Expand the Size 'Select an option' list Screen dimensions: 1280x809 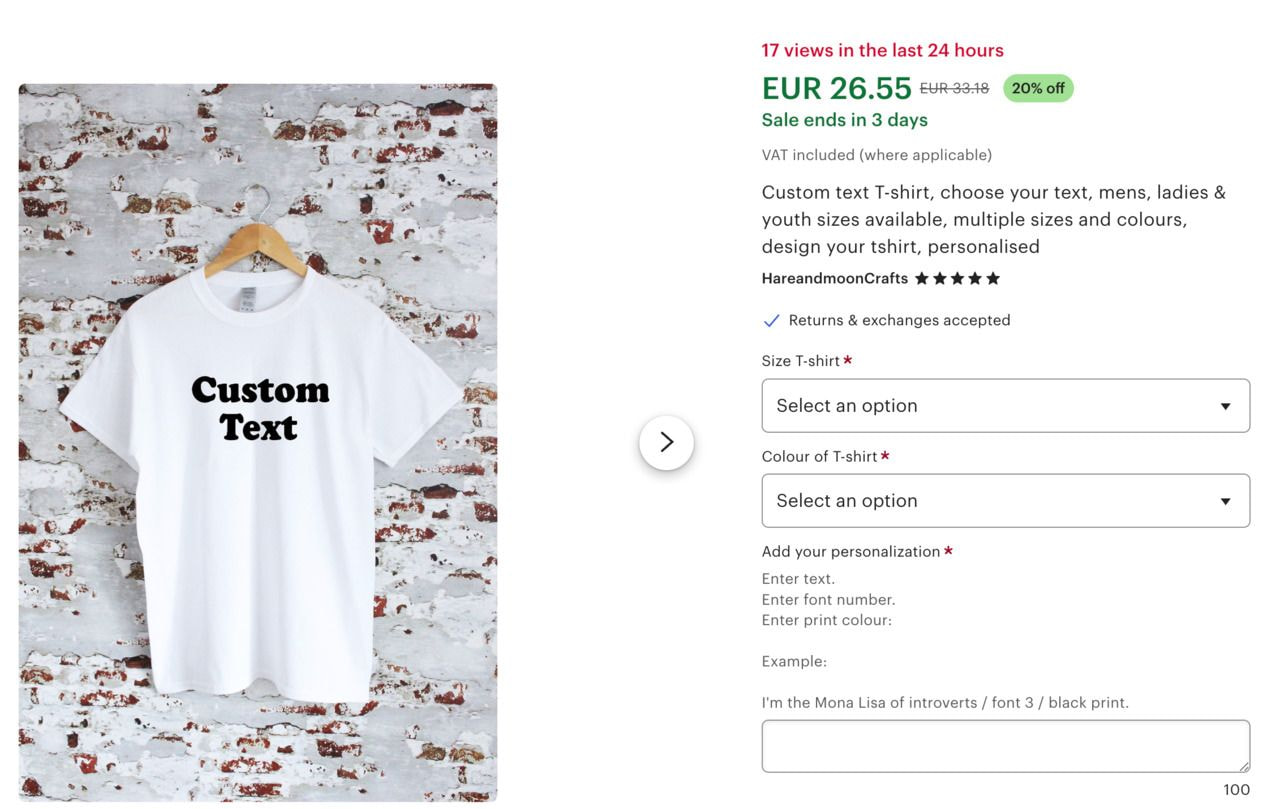pyautogui.click(x=1005, y=405)
